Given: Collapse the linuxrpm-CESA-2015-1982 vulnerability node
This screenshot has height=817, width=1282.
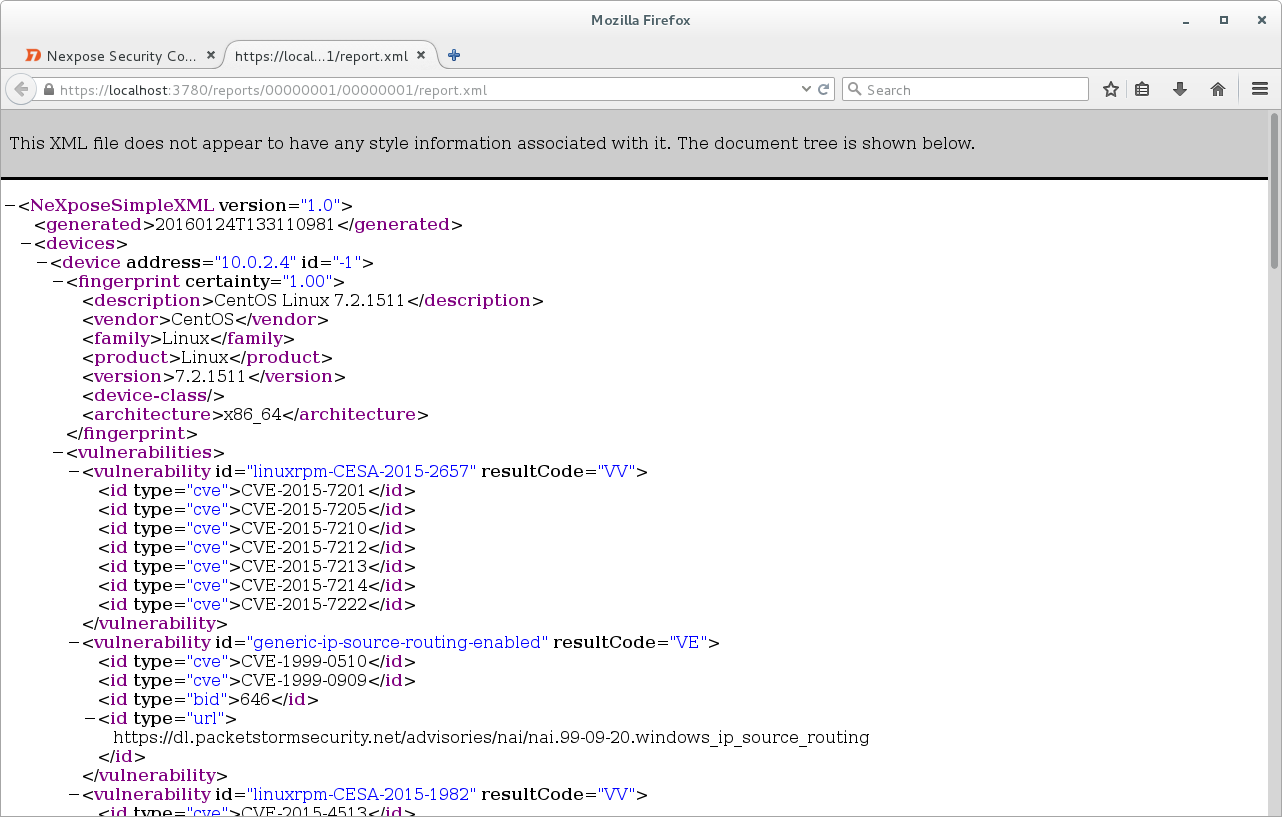Looking at the screenshot, I should coord(74,795).
